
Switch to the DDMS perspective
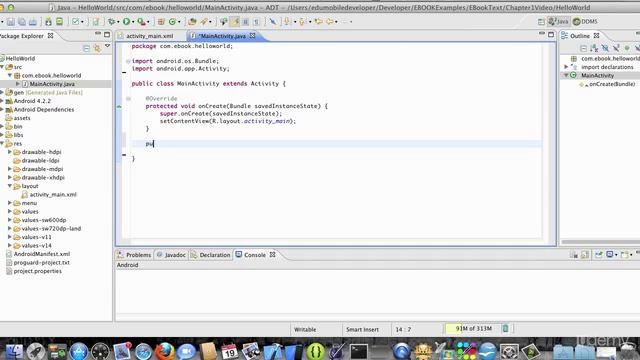click(585, 22)
